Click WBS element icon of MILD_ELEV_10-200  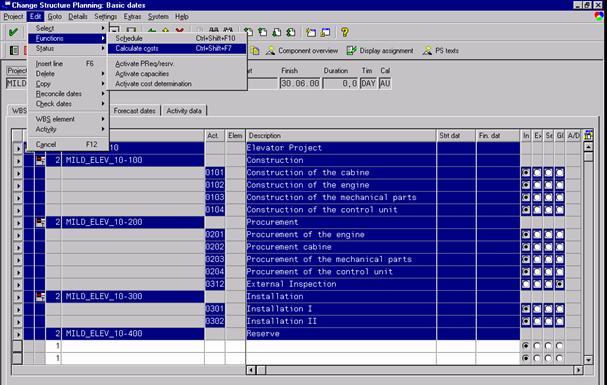(40, 222)
